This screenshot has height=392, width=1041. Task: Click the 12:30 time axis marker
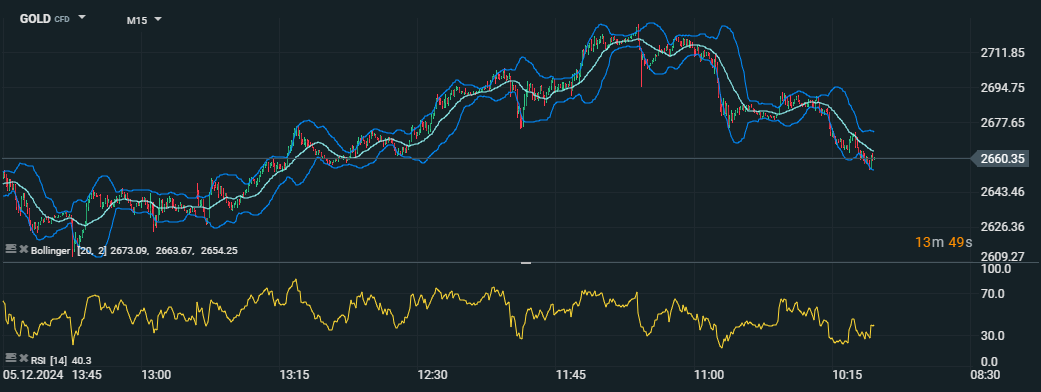point(432,375)
